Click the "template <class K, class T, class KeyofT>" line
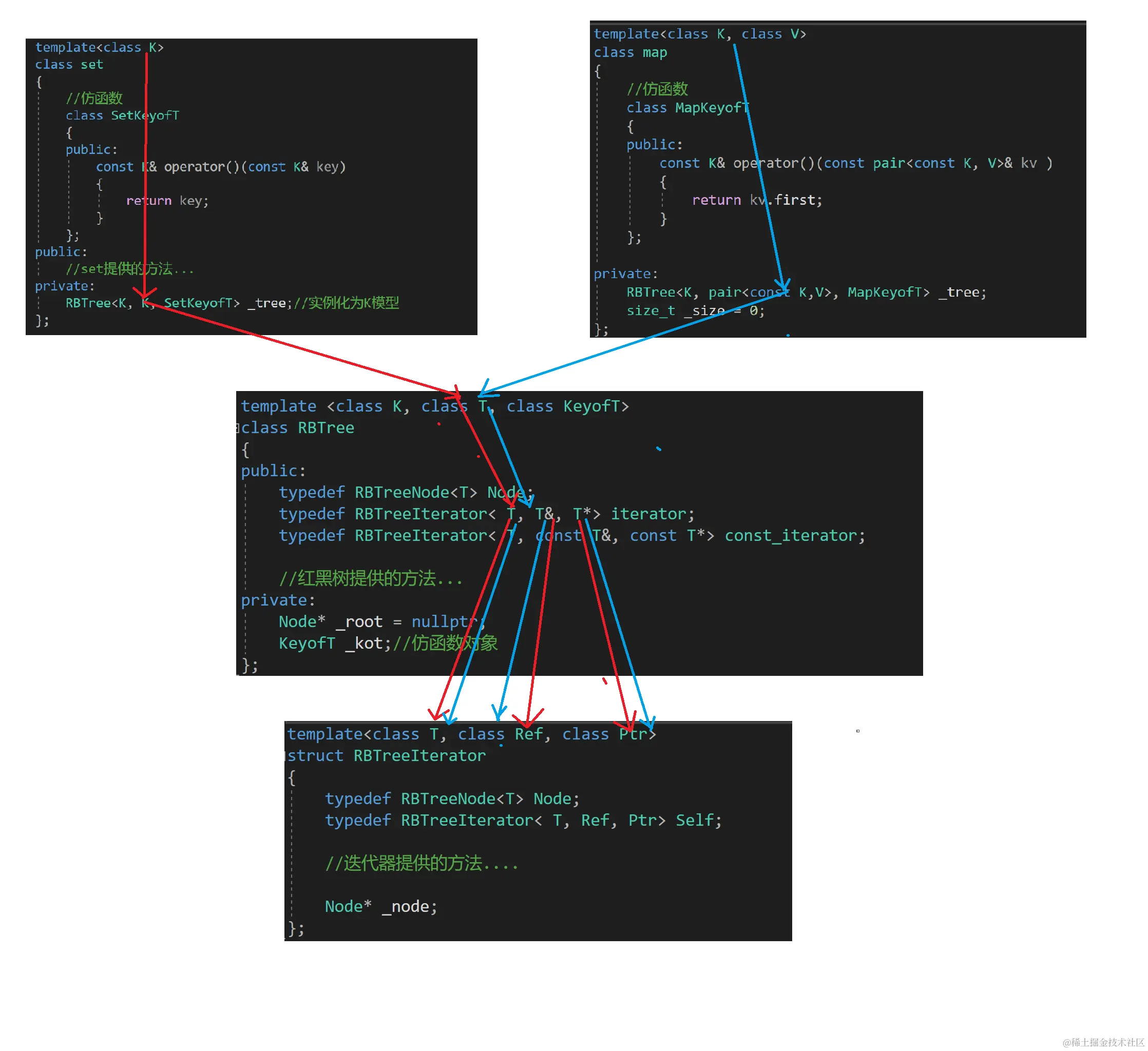The width and height of the screenshot is (1148, 1051). coord(435,406)
